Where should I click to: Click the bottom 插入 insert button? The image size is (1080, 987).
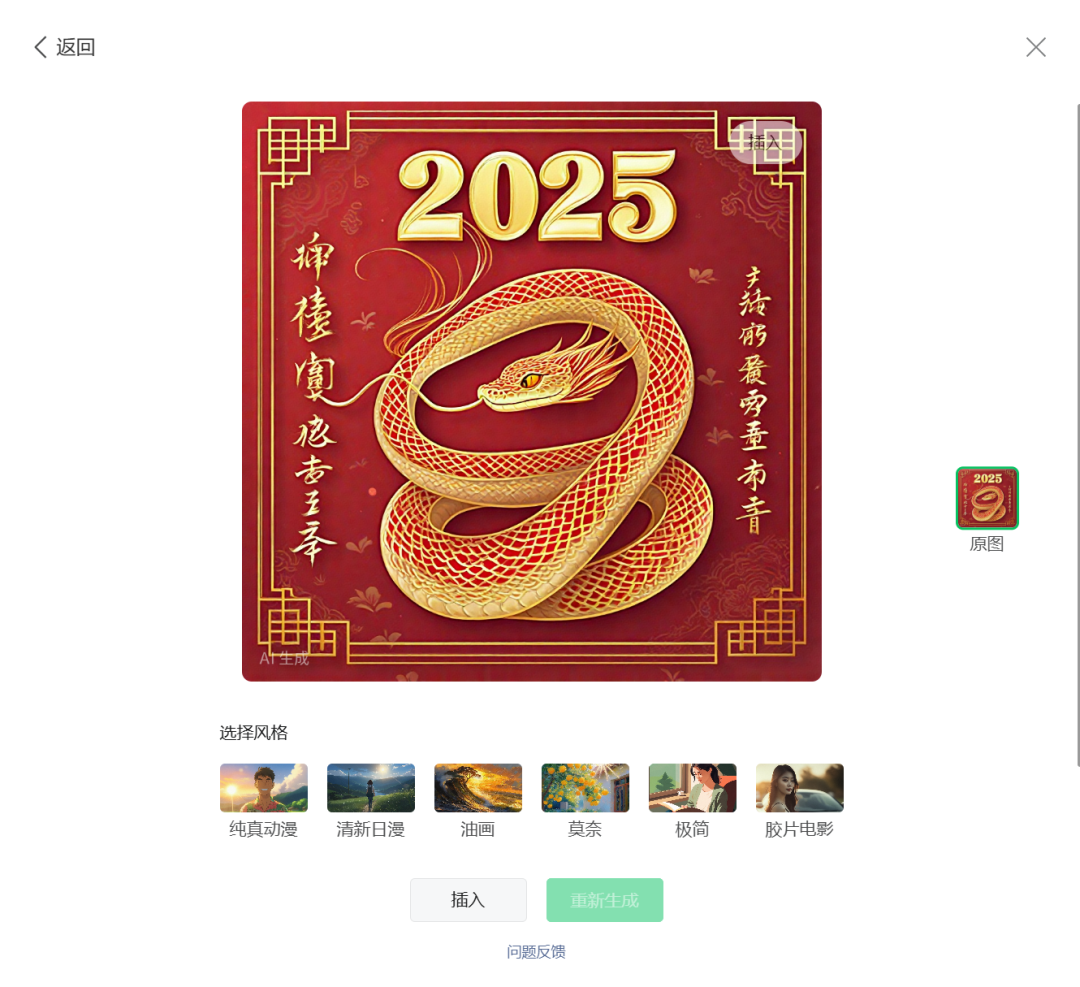pos(468,900)
